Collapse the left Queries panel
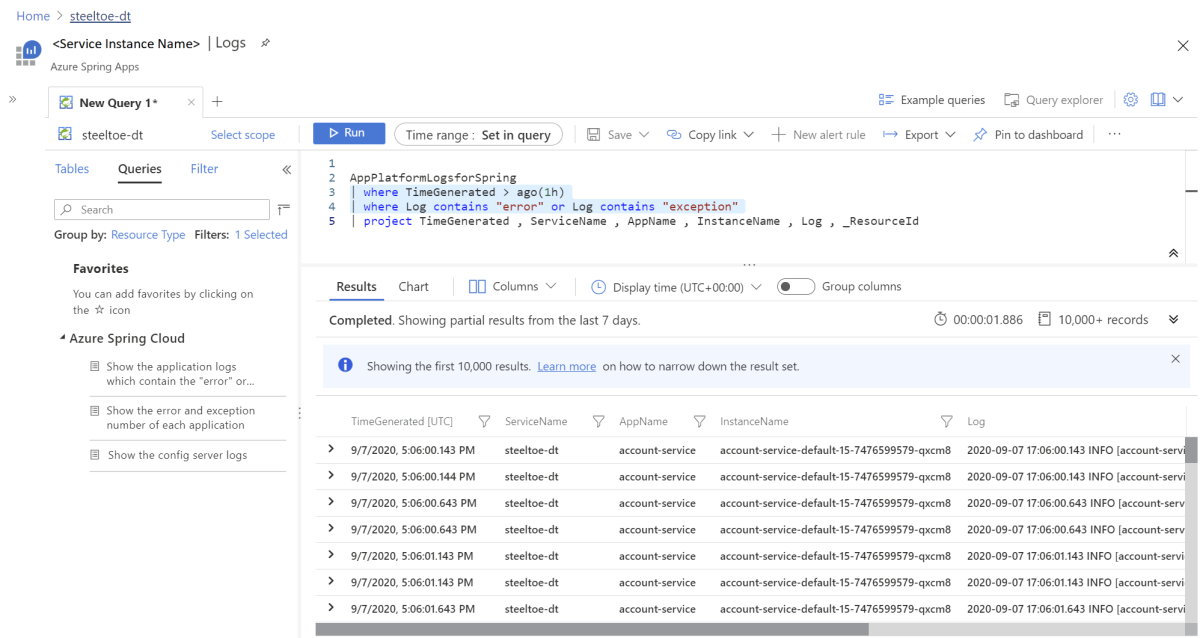 (287, 170)
